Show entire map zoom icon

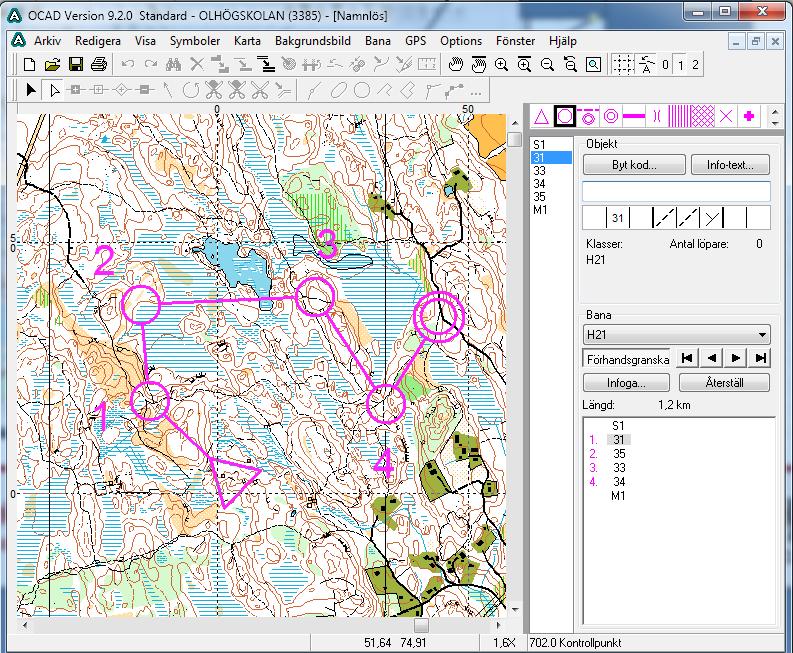pos(593,65)
